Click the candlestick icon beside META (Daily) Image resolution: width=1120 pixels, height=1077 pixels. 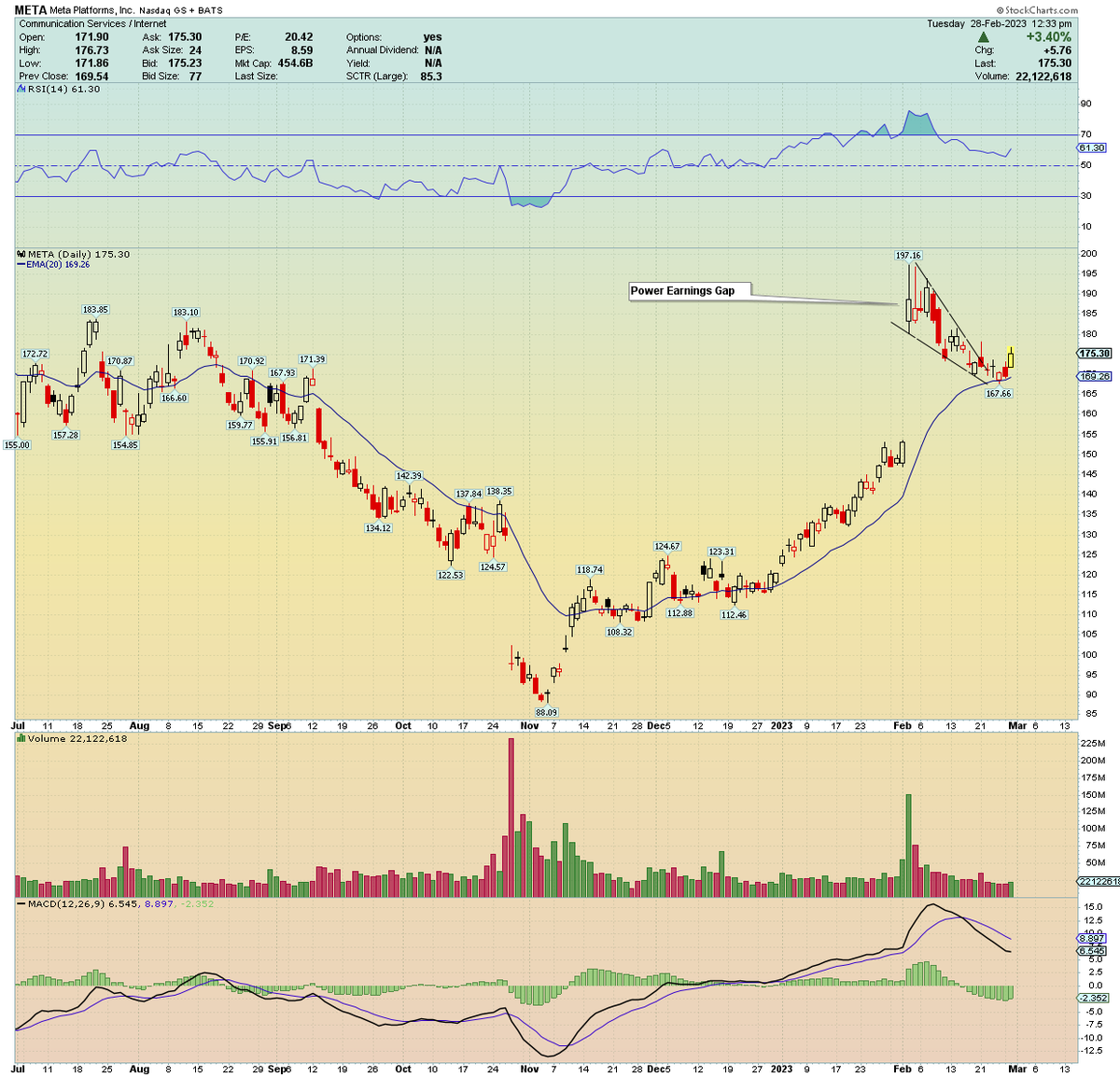coord(21,254)
